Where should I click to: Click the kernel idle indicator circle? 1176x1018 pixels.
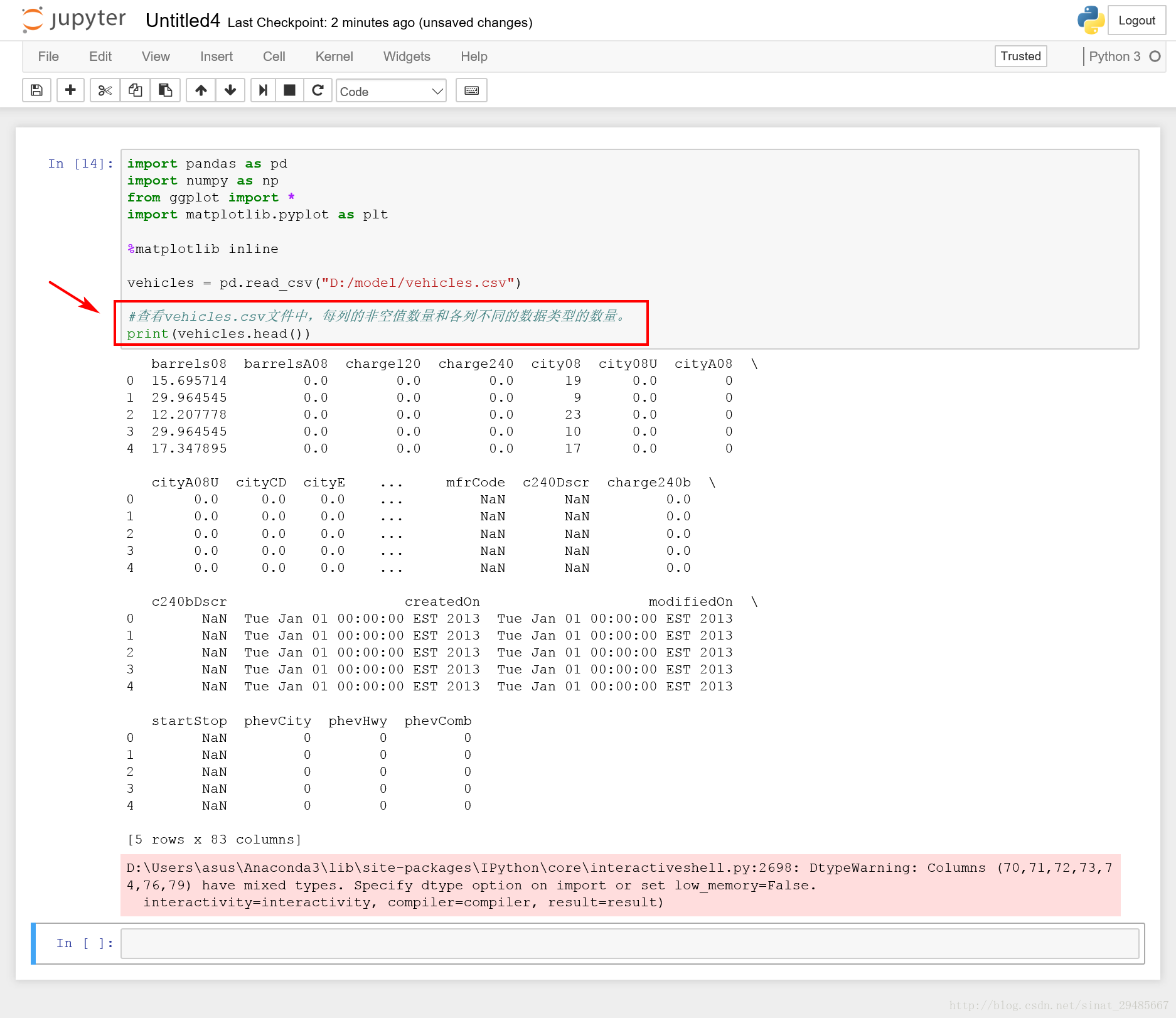coord(1155,56)
